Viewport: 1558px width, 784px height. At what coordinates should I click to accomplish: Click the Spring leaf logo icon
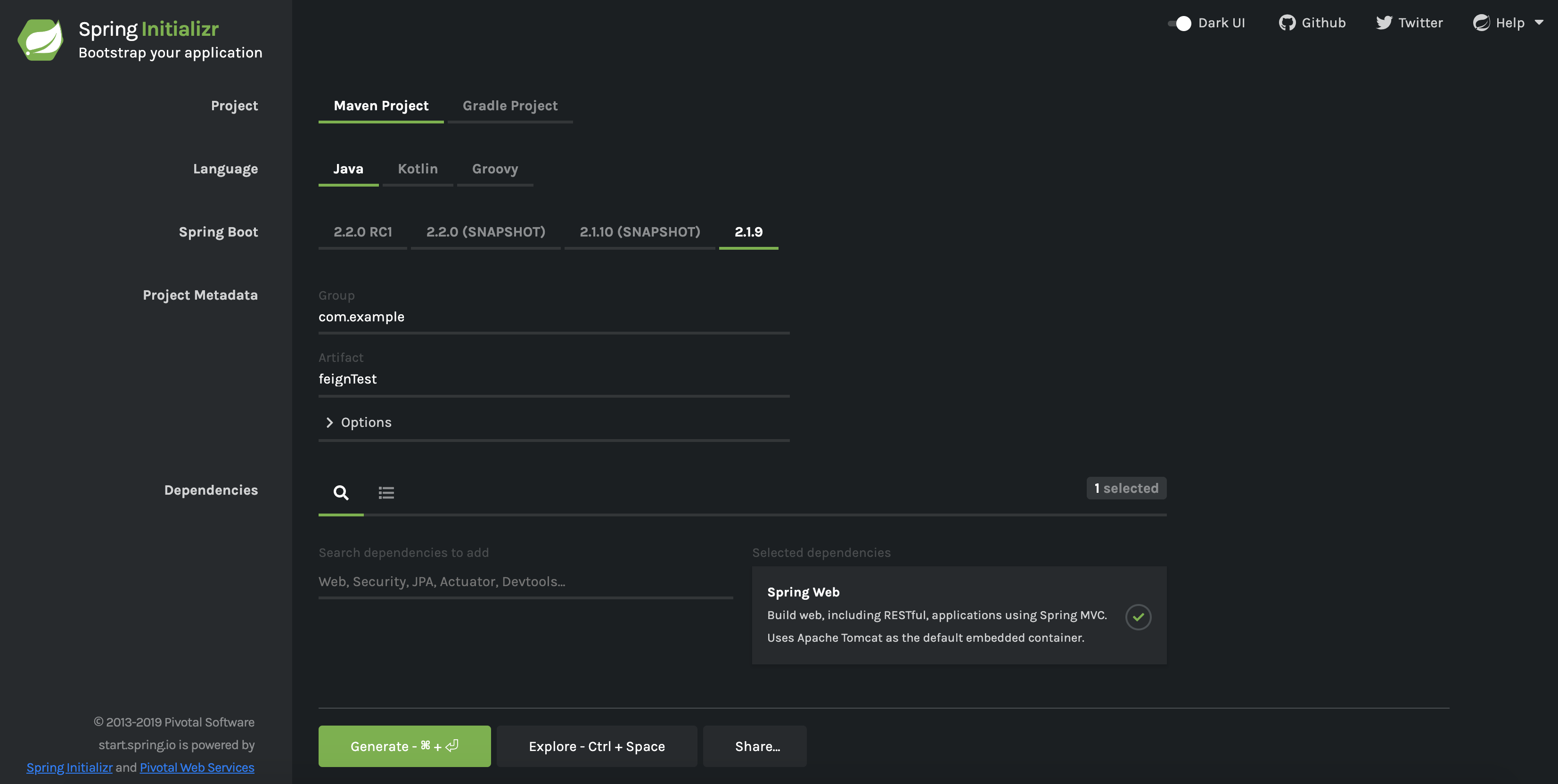click(x=41, y=39)
